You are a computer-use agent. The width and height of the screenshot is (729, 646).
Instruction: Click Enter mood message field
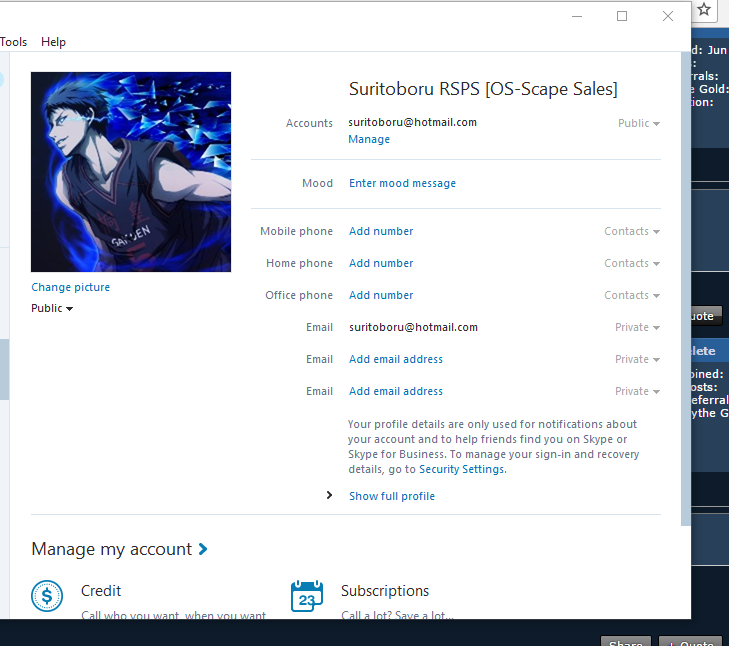tap(403, 183)
